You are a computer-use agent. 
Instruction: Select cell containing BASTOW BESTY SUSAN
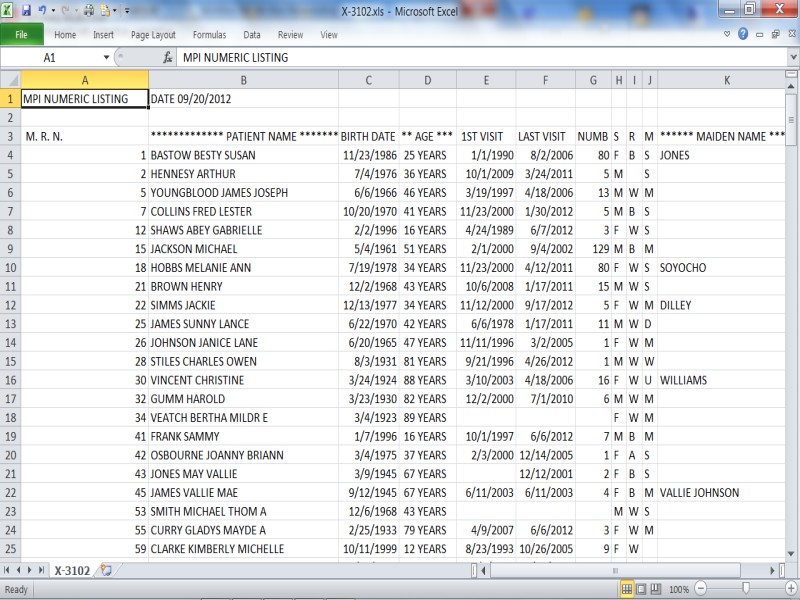pyautogui.click(x=243, y=155)
